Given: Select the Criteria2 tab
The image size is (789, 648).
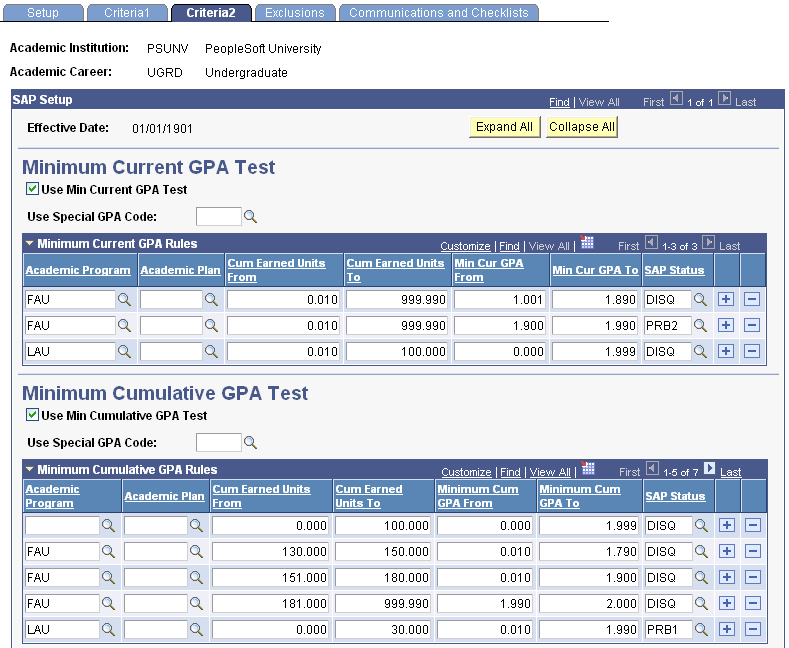Looking at the screenshot, I should coord(211,13).
